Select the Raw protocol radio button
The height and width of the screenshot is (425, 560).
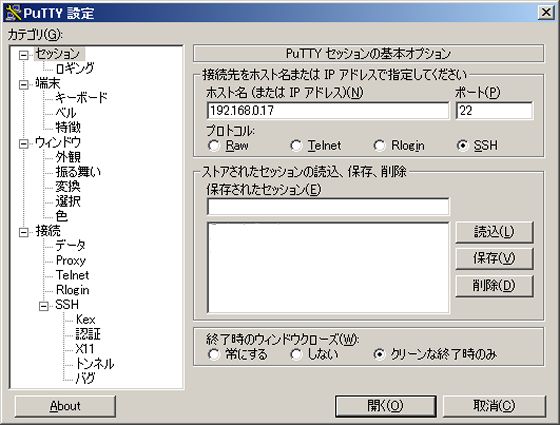214,145
